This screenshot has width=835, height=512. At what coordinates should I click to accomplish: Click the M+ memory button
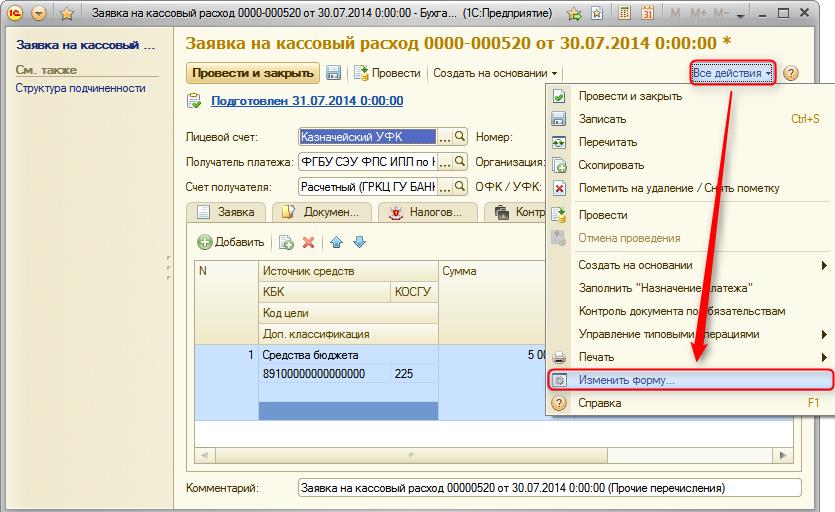click(698, 13)
